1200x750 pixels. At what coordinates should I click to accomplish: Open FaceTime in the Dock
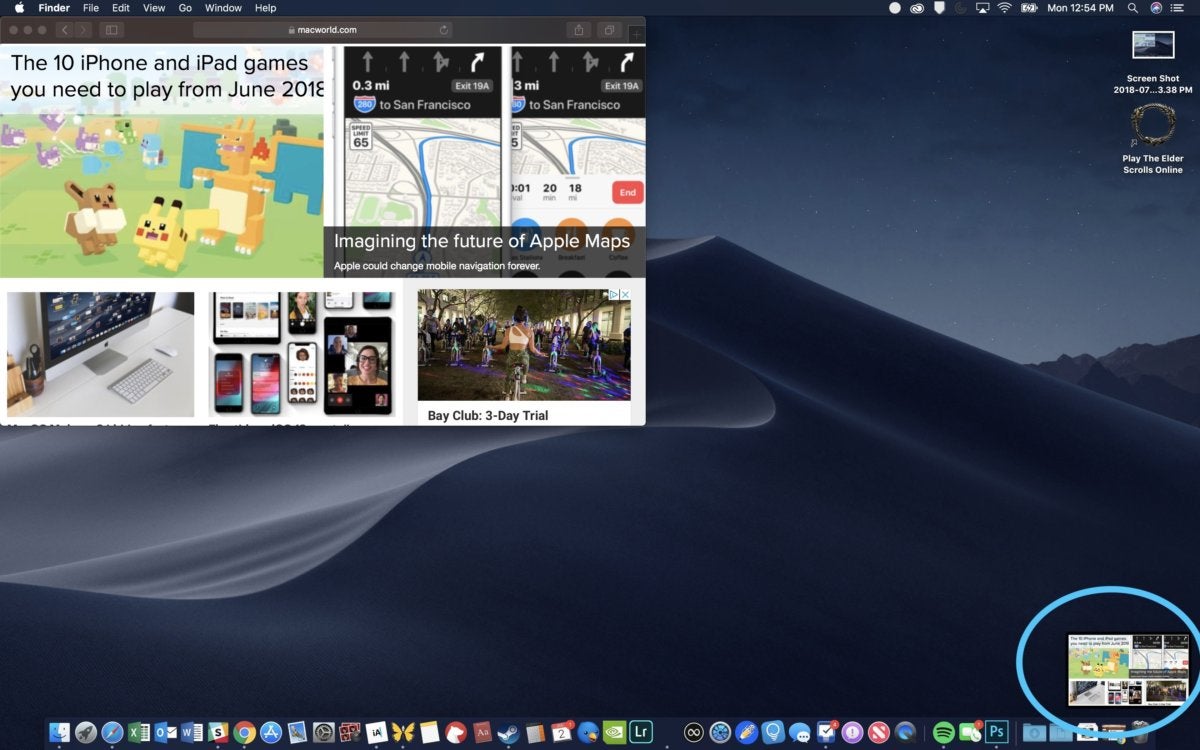[x=970, y=733]
